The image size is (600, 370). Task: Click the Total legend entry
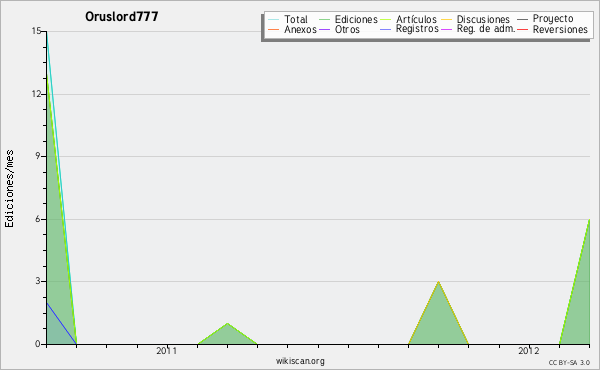[x=288, y=19]
